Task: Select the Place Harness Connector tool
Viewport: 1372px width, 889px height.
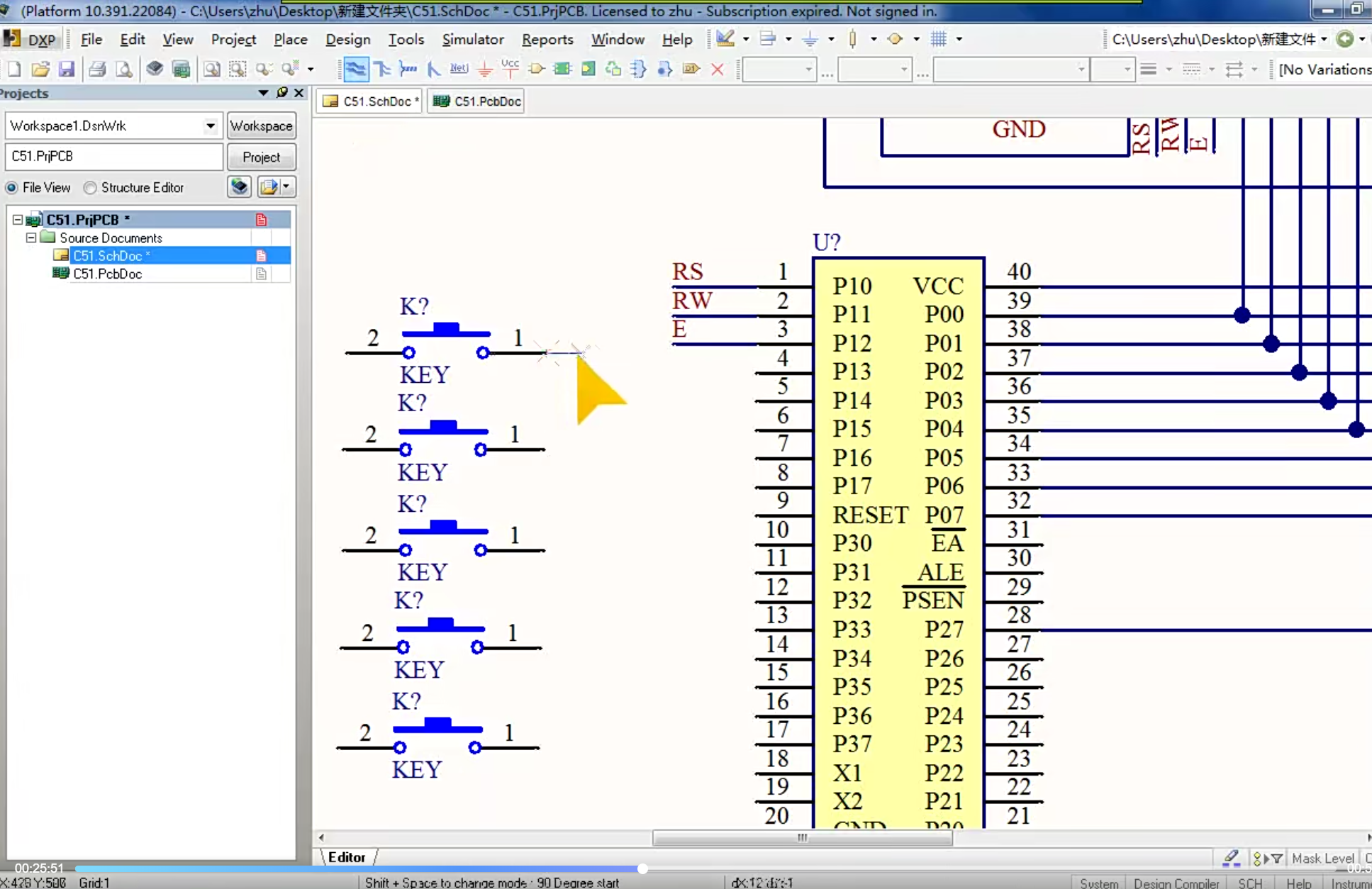Action: point(638,69)
